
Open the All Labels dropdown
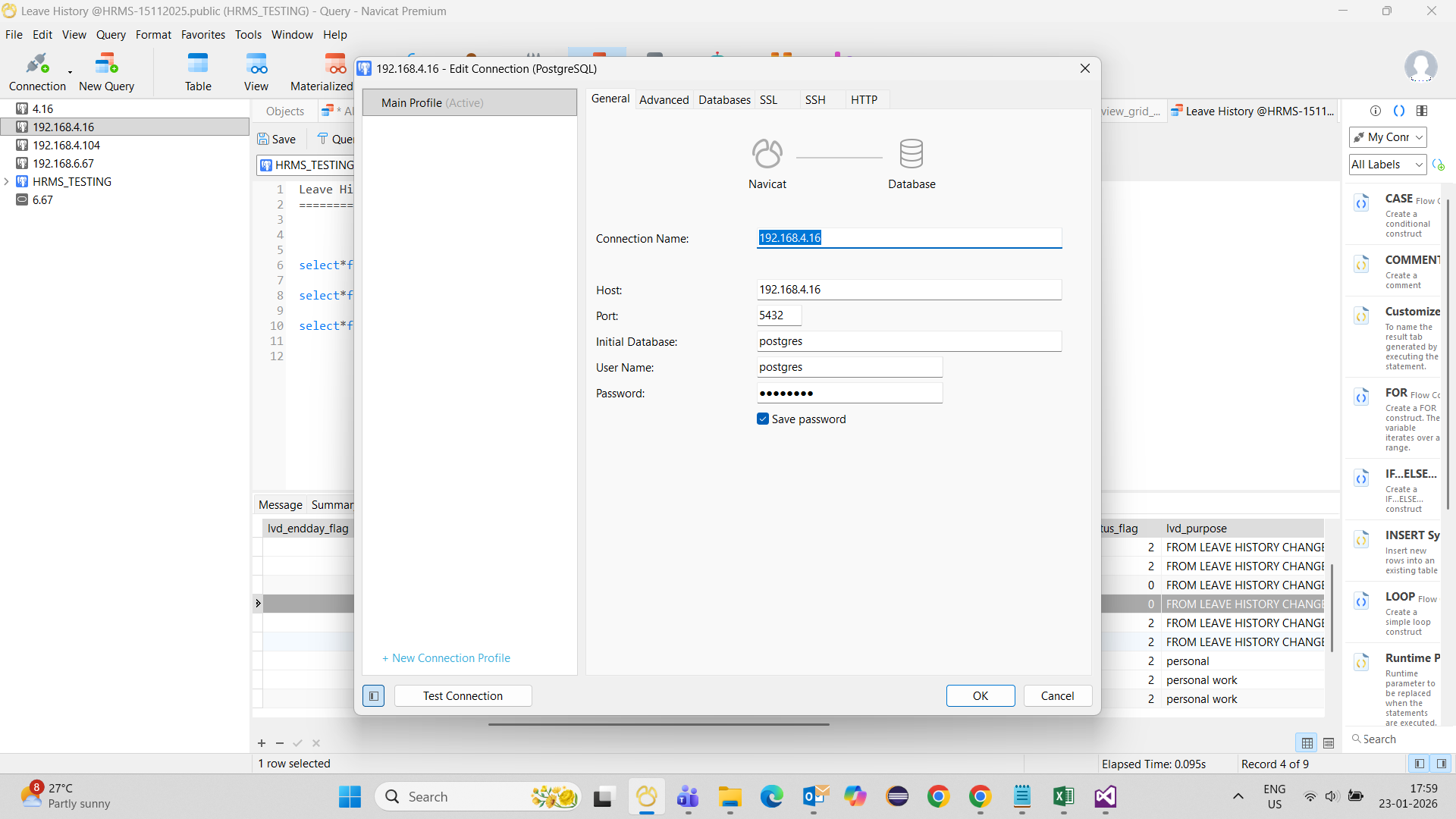(x=1388, y=165)
